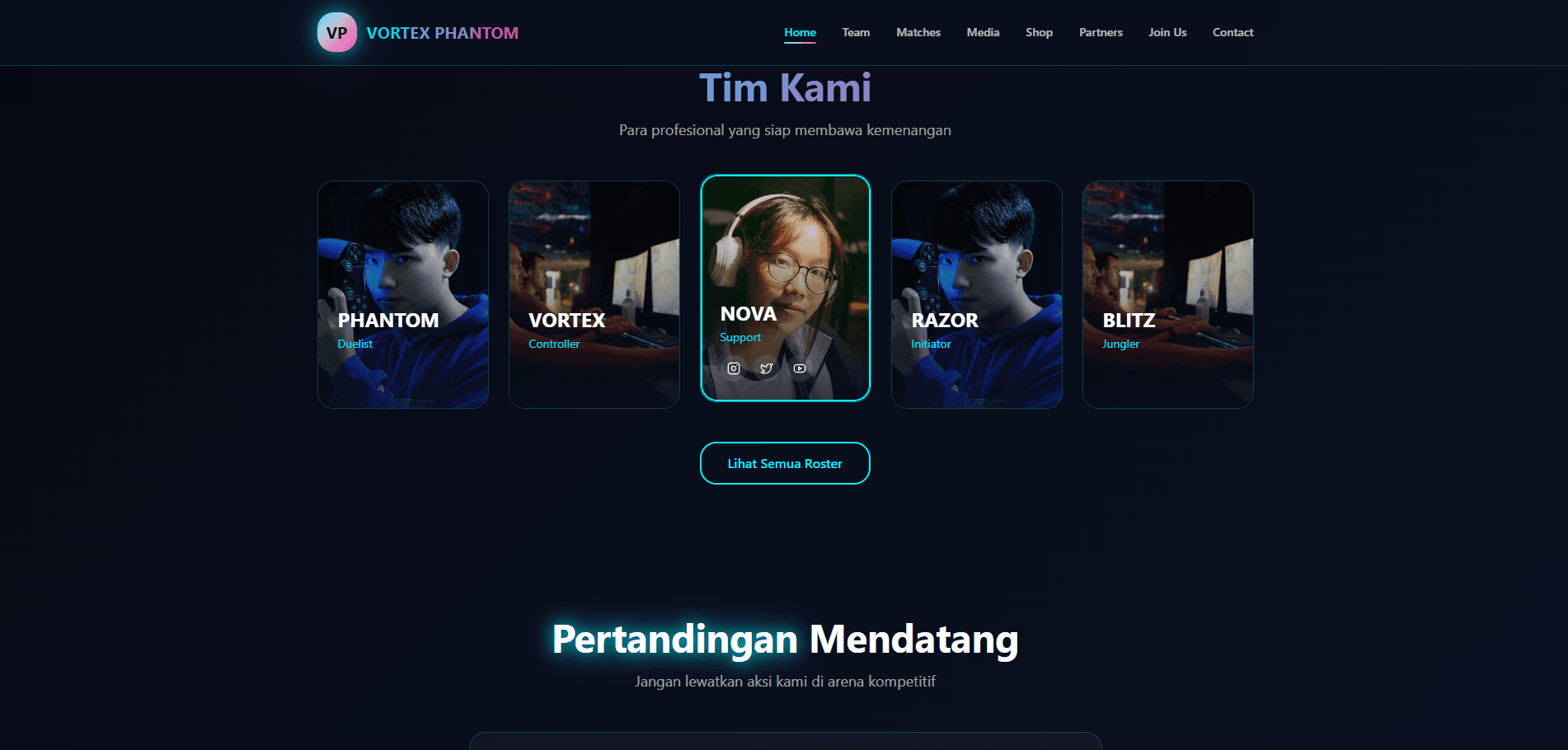Select the VORTEX Controller player card
This screenshot has width=1568, height=750.
[x=594, y=294]
